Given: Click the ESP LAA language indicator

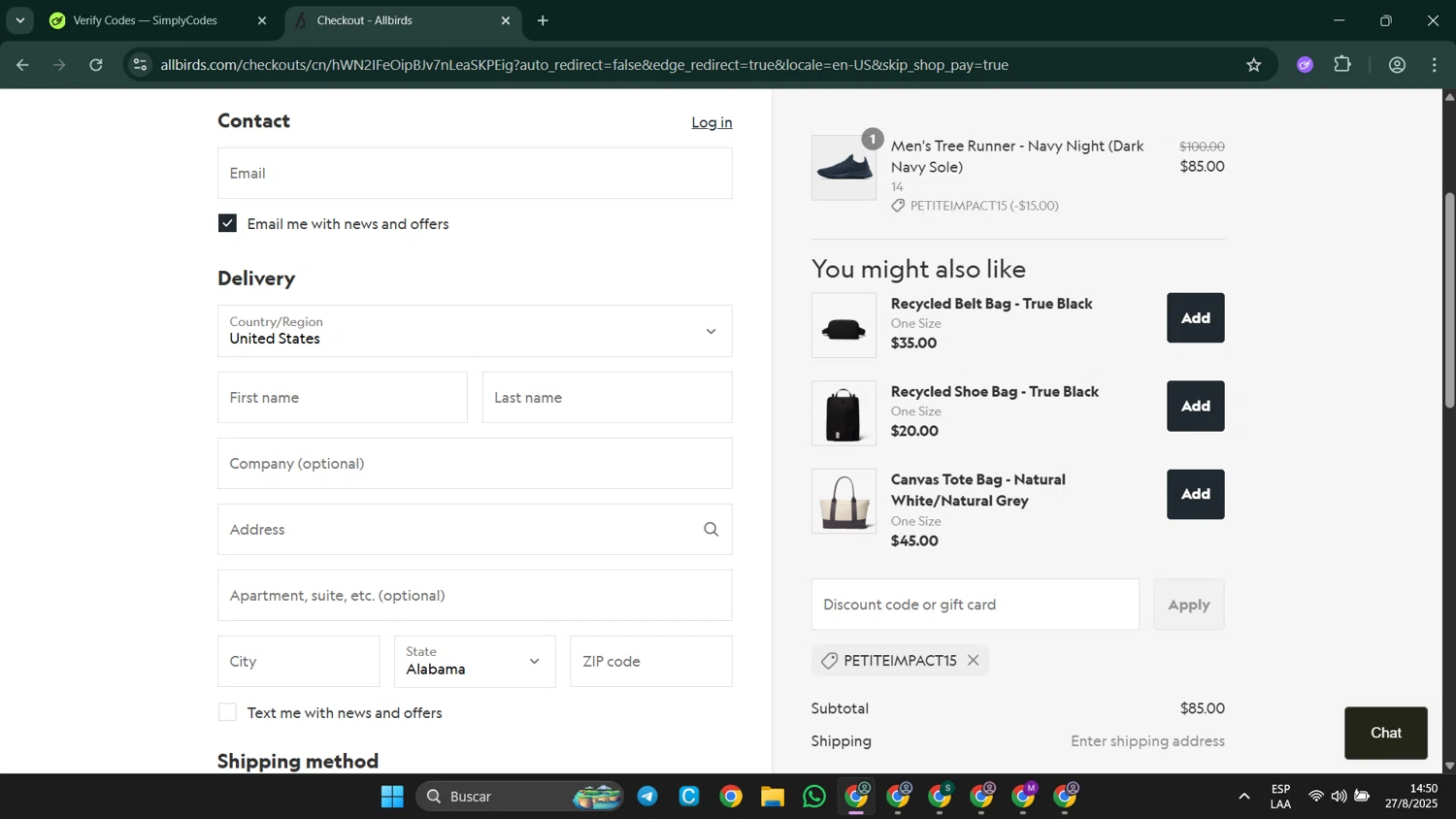Looking at the screenshot, I should click(1280, 797).
